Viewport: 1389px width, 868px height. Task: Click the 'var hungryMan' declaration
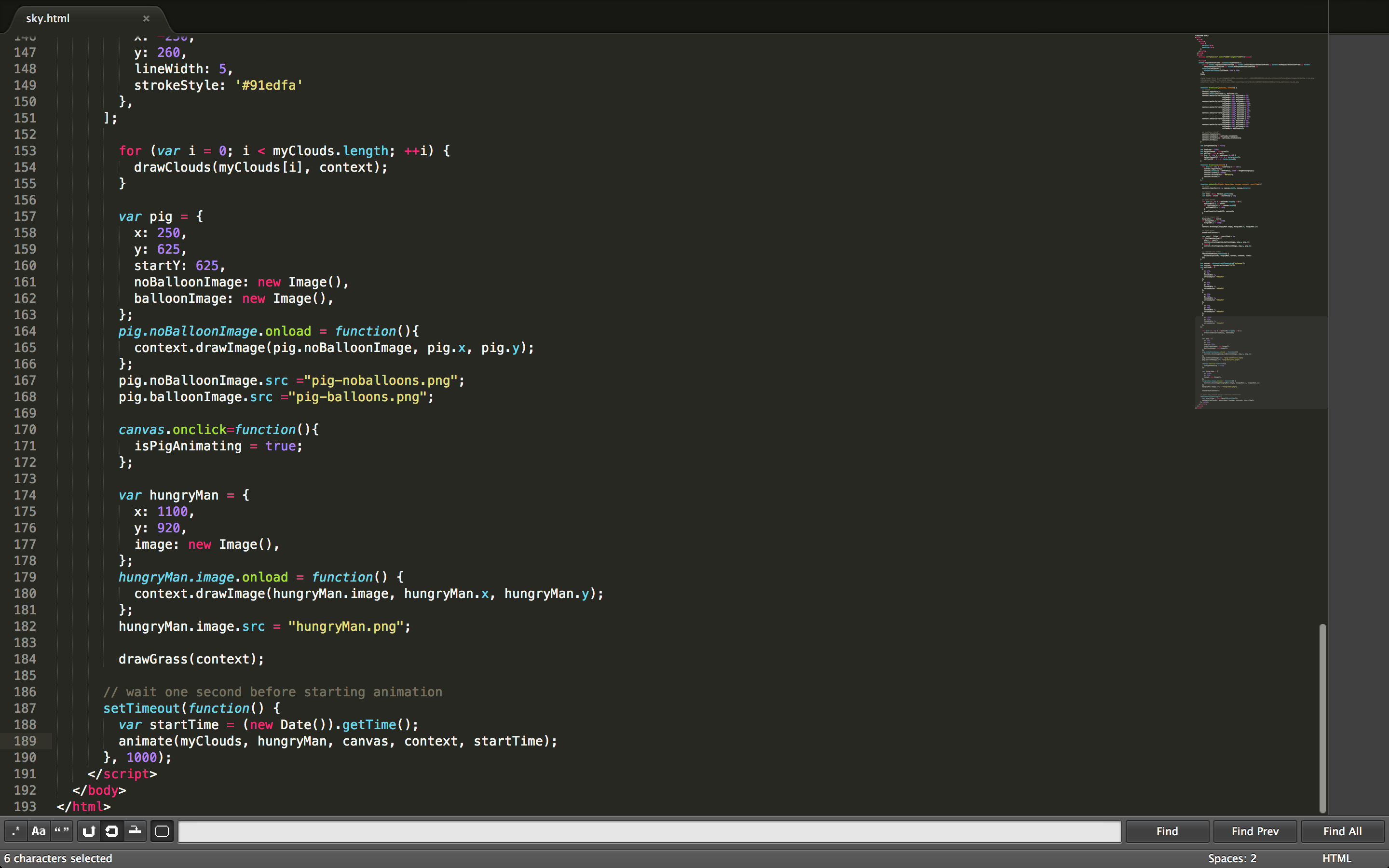pos(168,495)
